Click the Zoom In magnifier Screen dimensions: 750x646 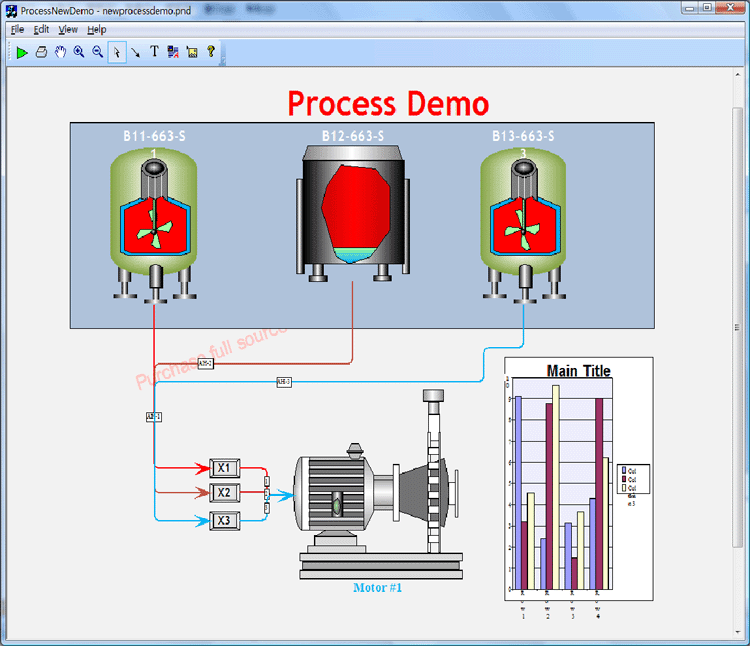click(79, 52)
